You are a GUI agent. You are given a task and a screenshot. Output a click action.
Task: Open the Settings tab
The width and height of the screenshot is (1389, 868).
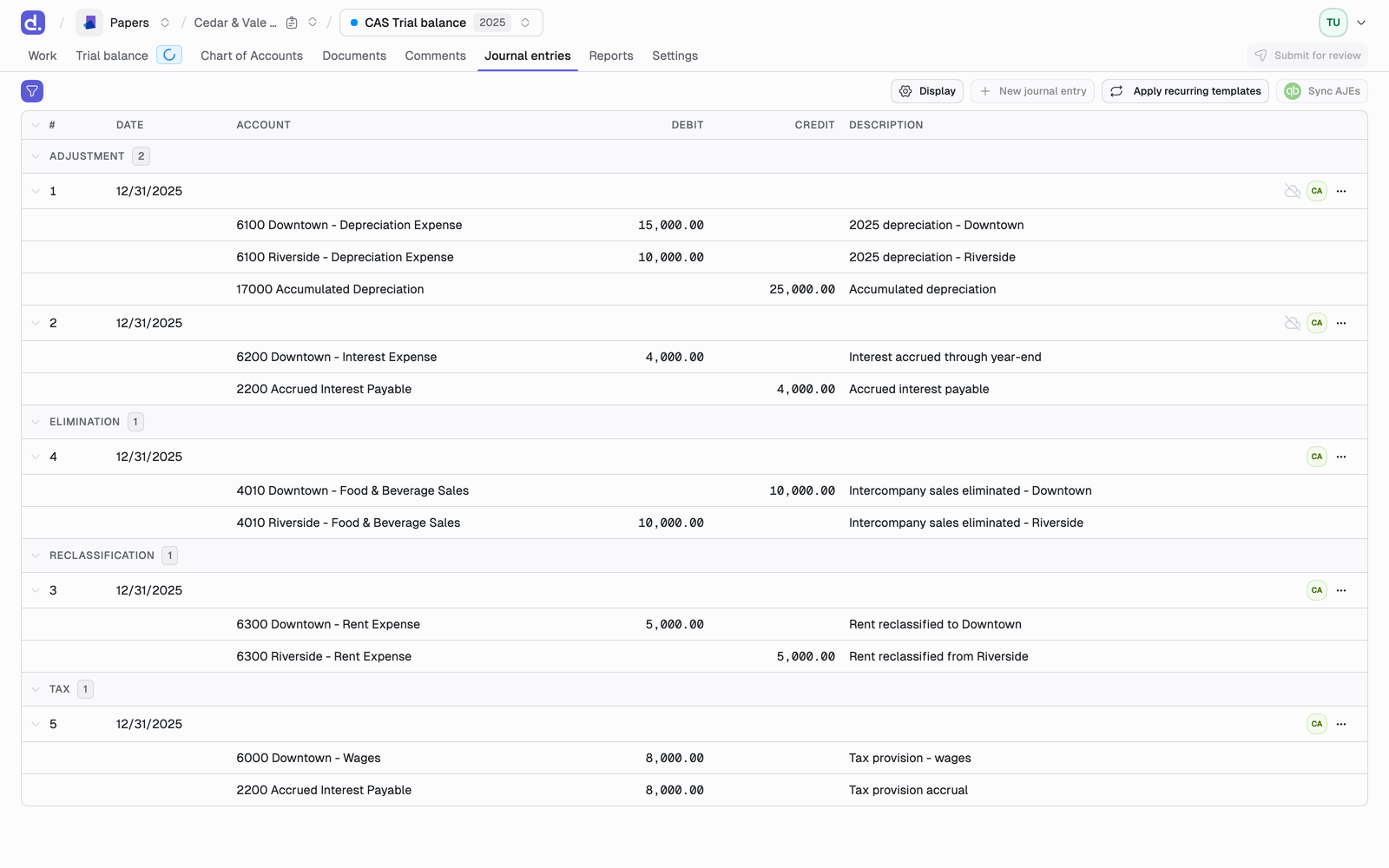tap(675, 56)
